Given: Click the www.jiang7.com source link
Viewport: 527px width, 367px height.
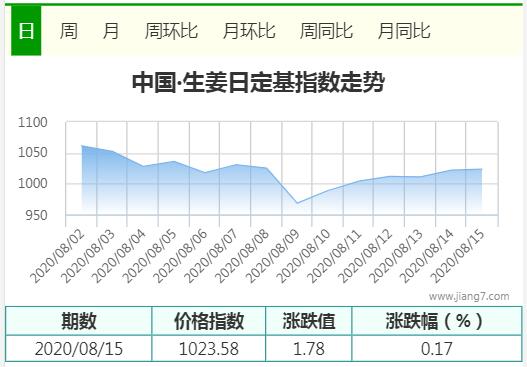Looking at the screenshot, I should [469, 296].
